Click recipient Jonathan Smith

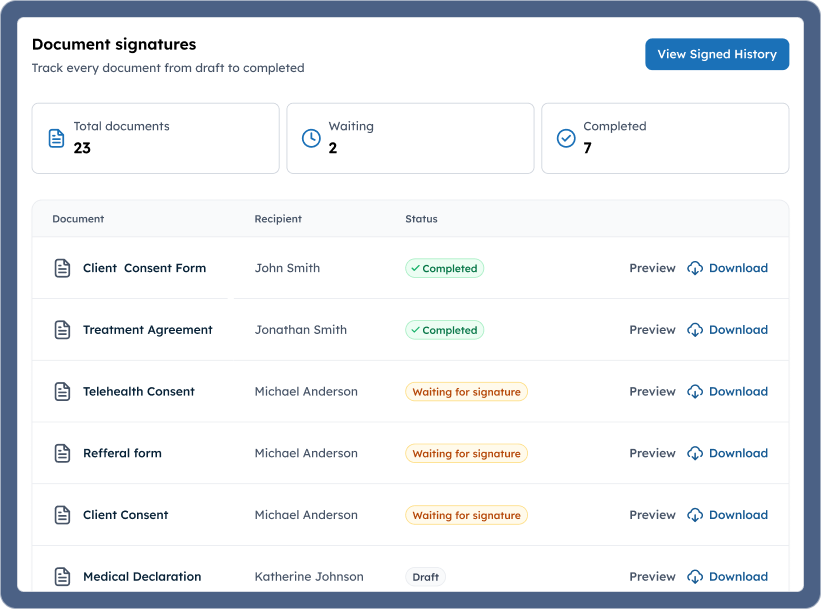click(301, 330)
